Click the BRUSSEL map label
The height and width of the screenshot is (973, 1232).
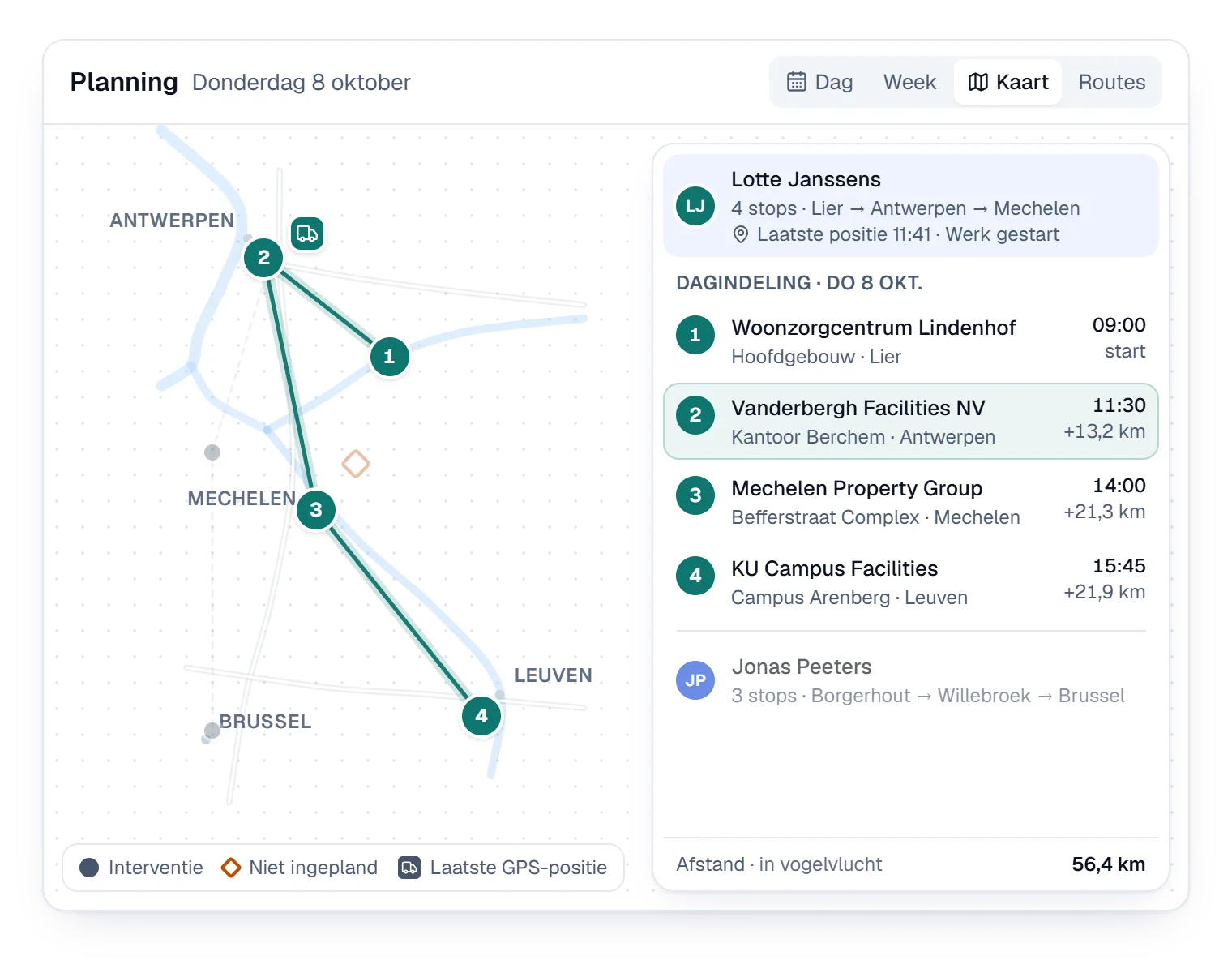(265, 722)
